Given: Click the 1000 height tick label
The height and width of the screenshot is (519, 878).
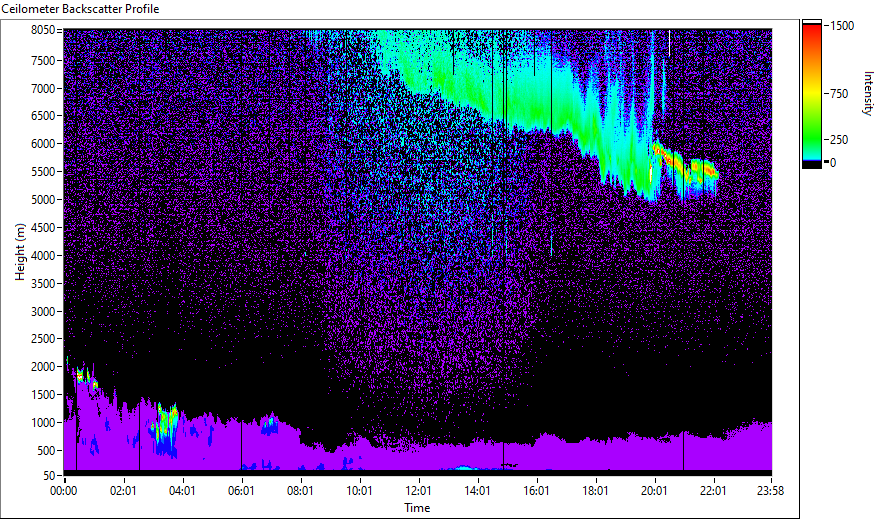Looking at the screenshot, I should coord(43,423).
